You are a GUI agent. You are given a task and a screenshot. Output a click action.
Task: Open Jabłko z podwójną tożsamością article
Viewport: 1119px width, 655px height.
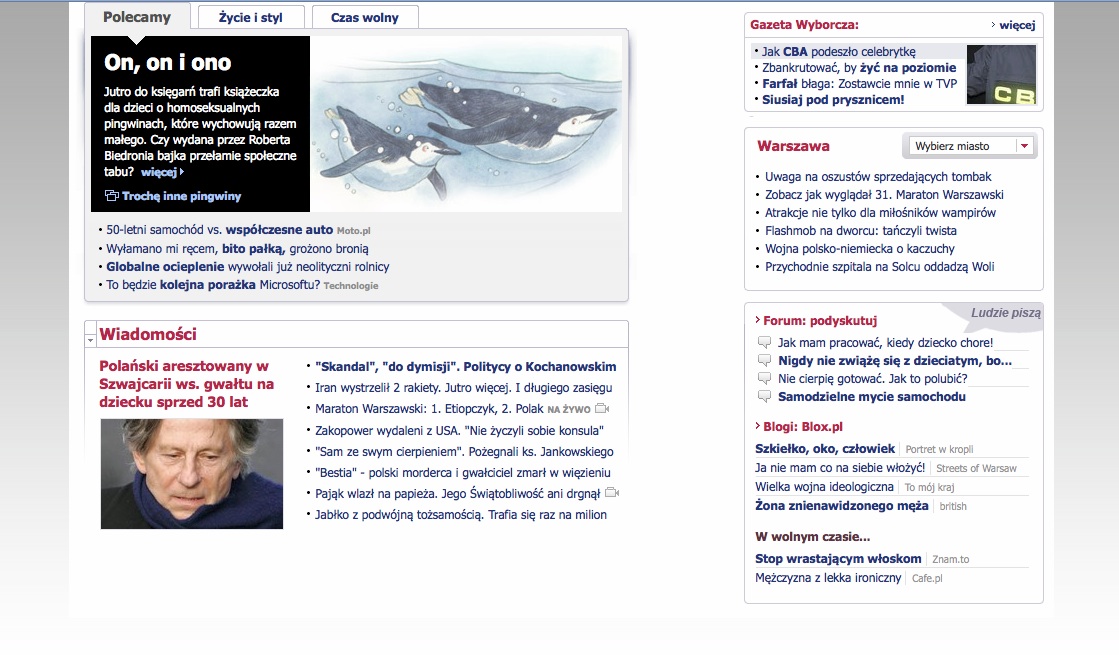pos(461,514)
